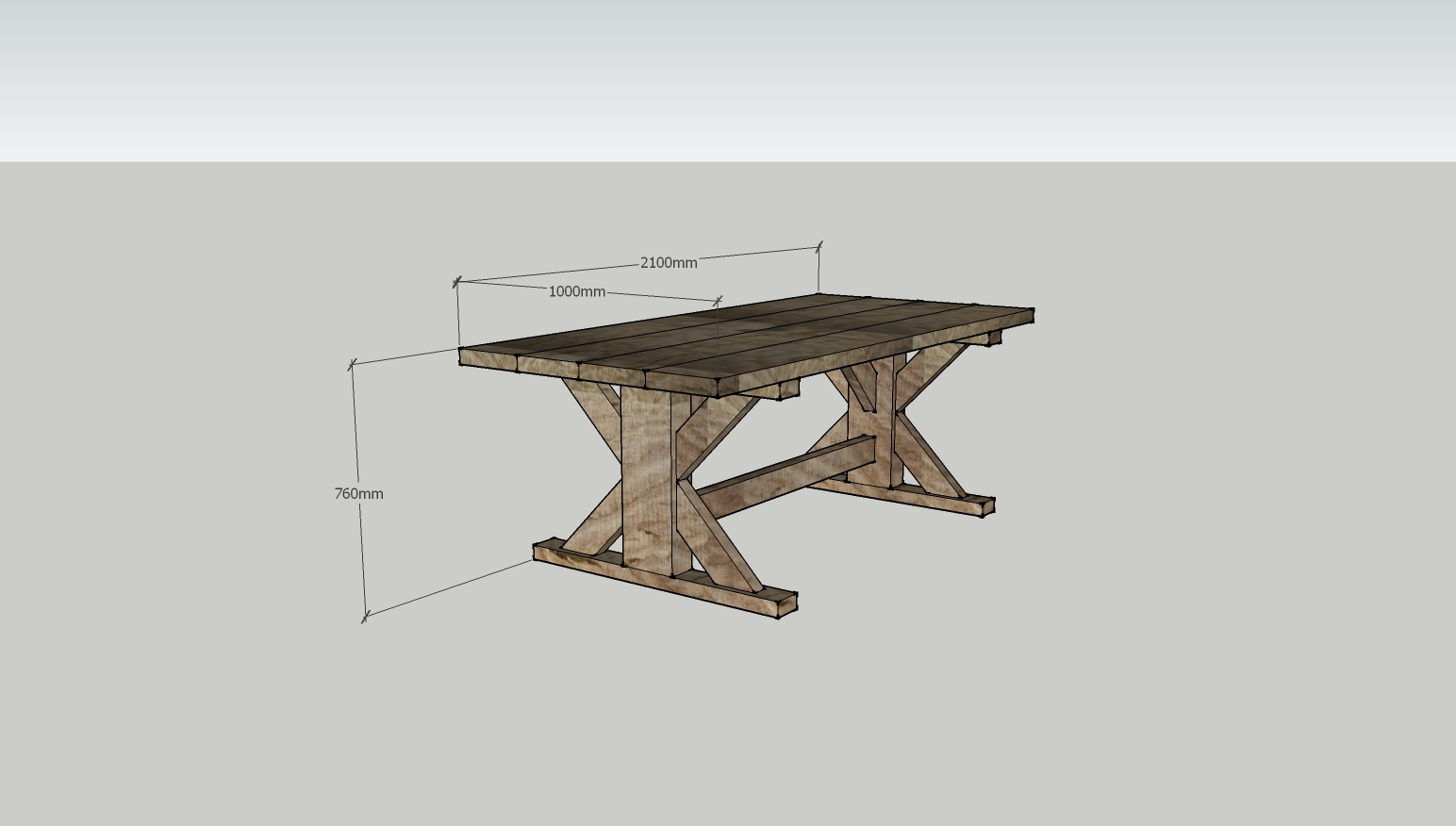Viewport: 1456px width, 826px height.
Task: Select the 760mm height dimension label
Action: tap(359, 493)
